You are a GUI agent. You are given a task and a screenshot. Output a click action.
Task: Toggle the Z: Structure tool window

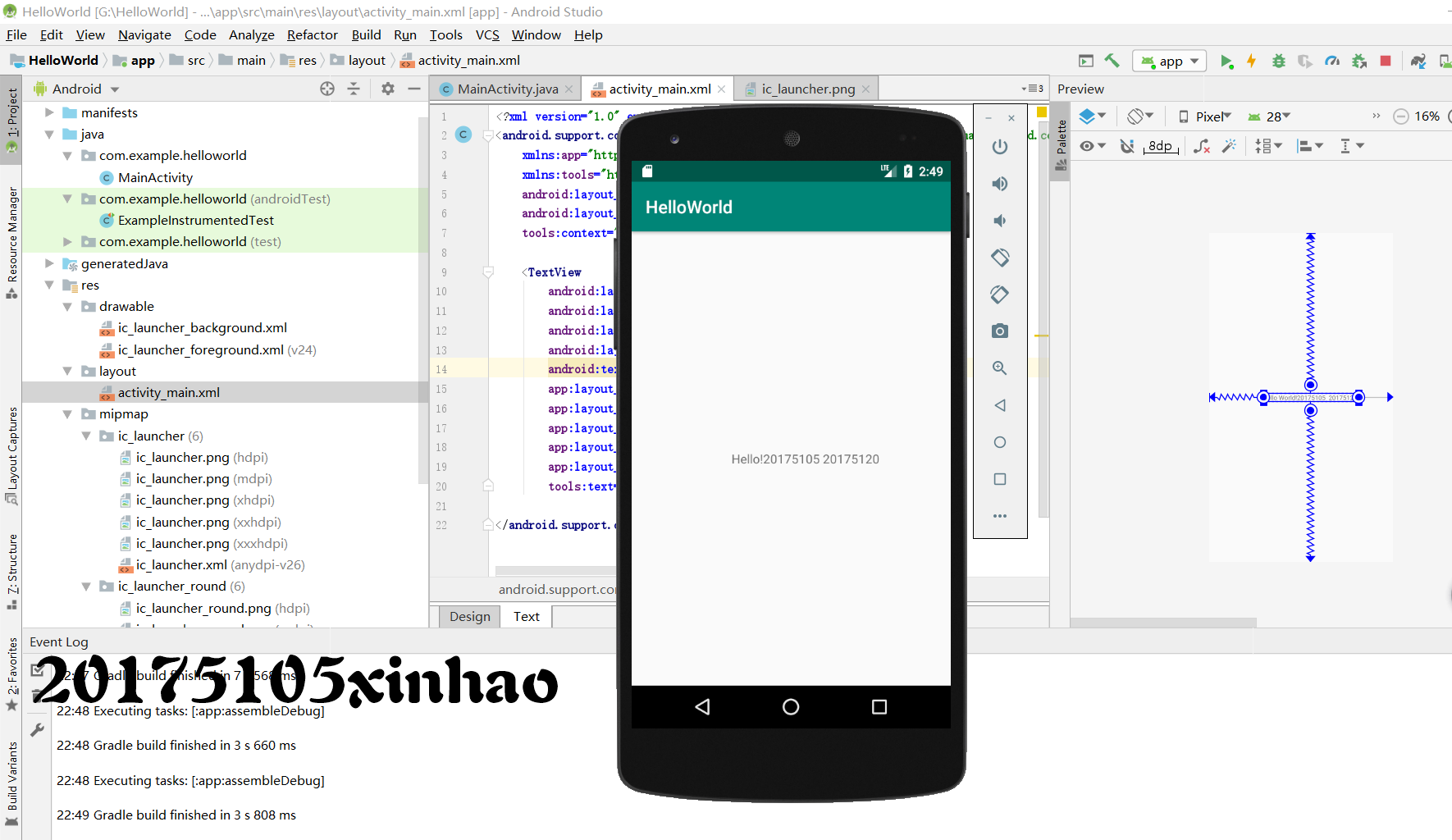[11, 573]
